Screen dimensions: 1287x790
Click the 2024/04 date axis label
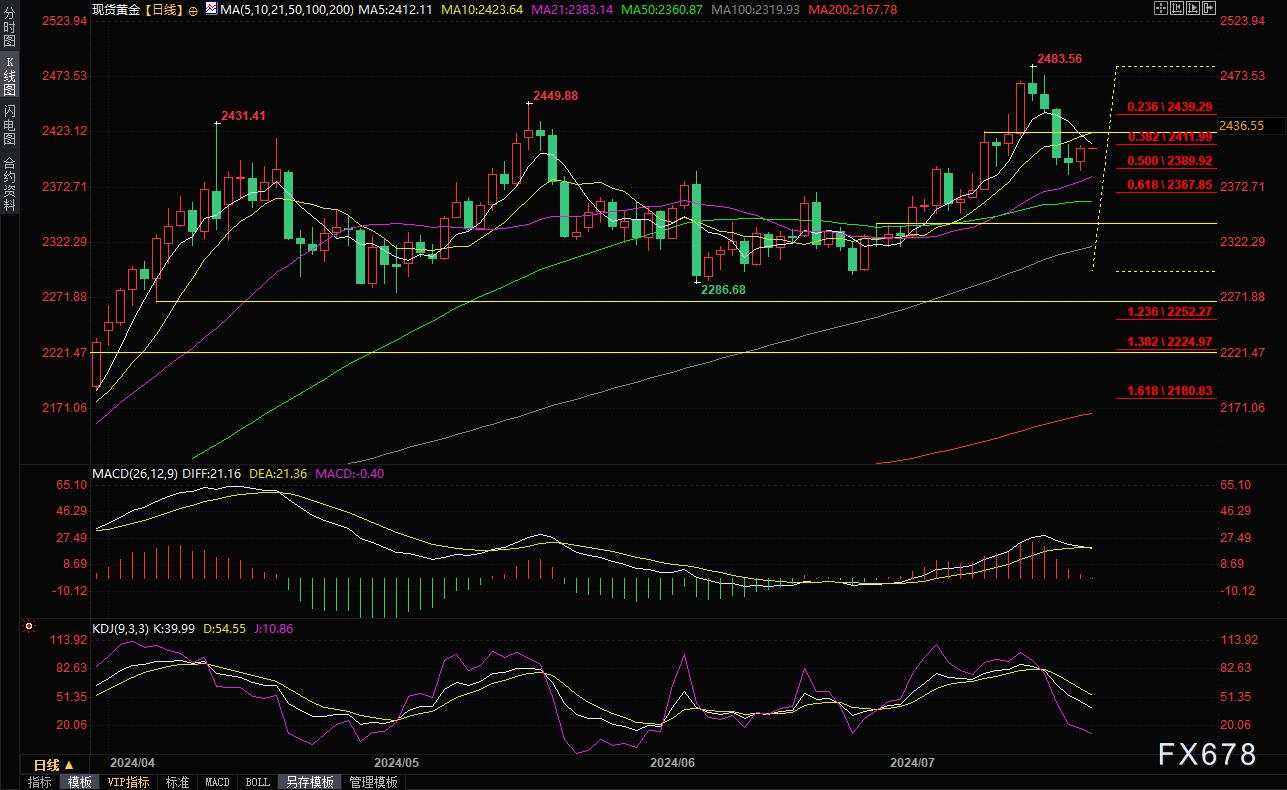coord(133,762)
